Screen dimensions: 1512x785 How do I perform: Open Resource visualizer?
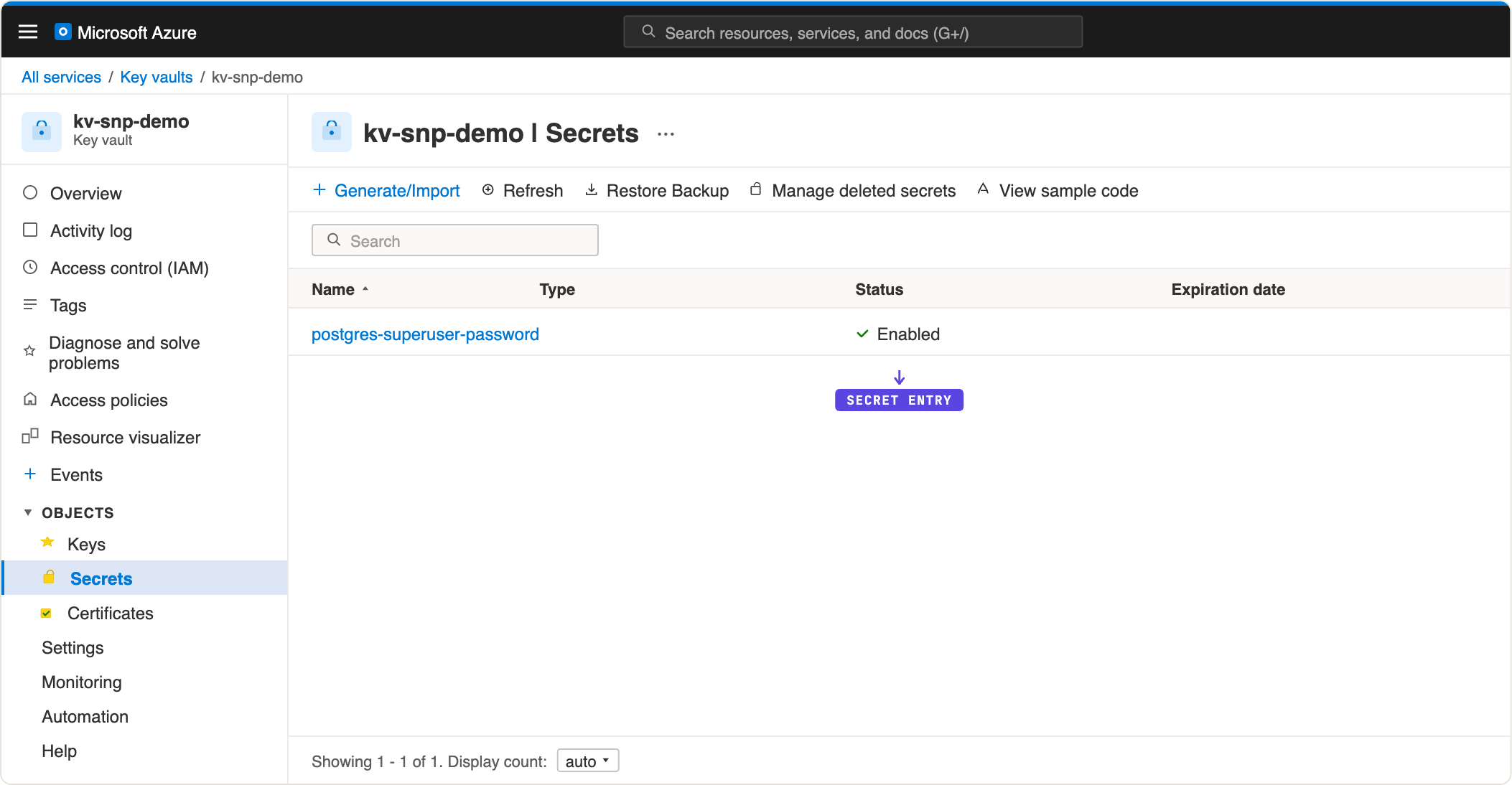point(126,437)
